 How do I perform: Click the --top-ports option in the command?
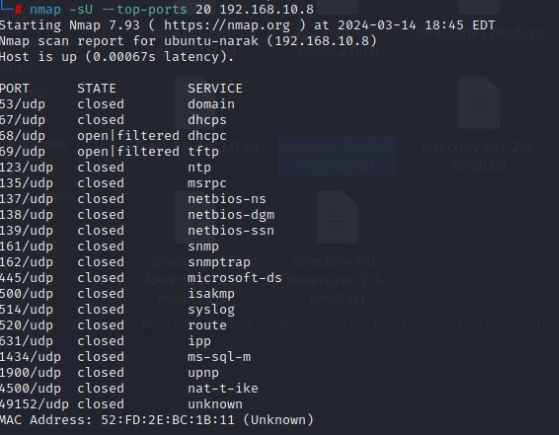144,10
